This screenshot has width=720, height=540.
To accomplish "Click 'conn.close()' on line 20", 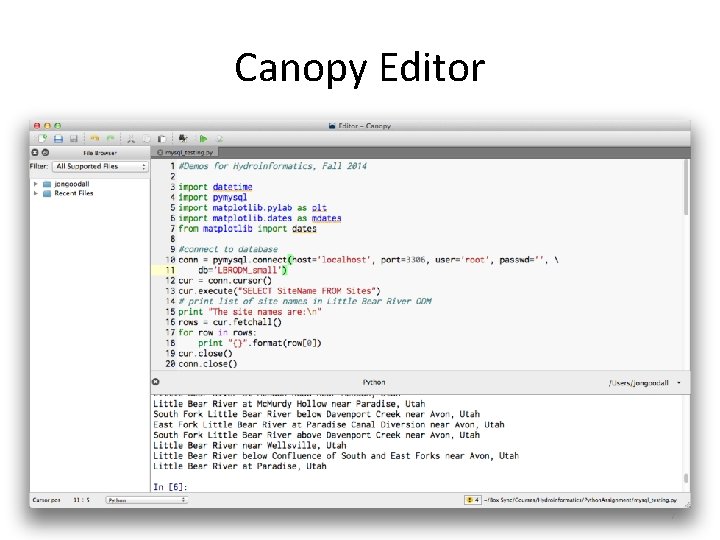I will tap(208, 364).
